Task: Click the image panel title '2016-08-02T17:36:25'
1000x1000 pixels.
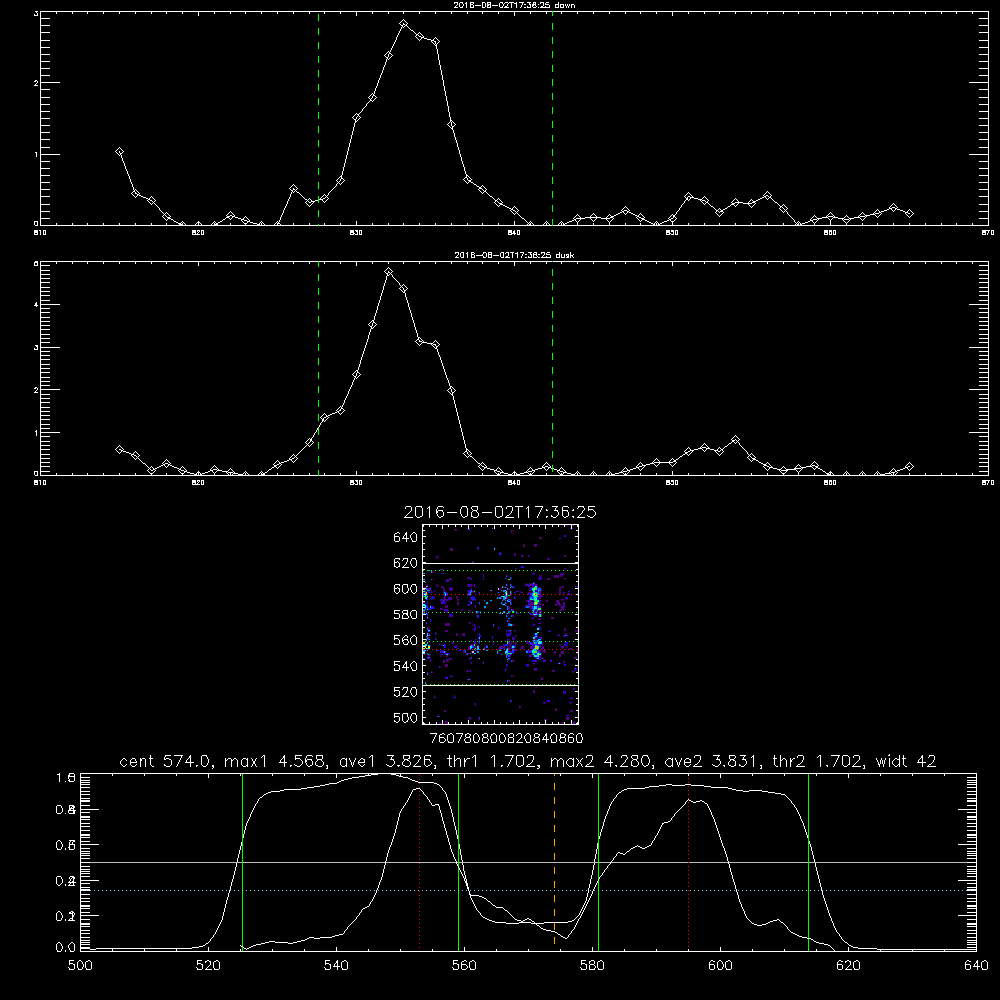Action: tap(500, 512)
